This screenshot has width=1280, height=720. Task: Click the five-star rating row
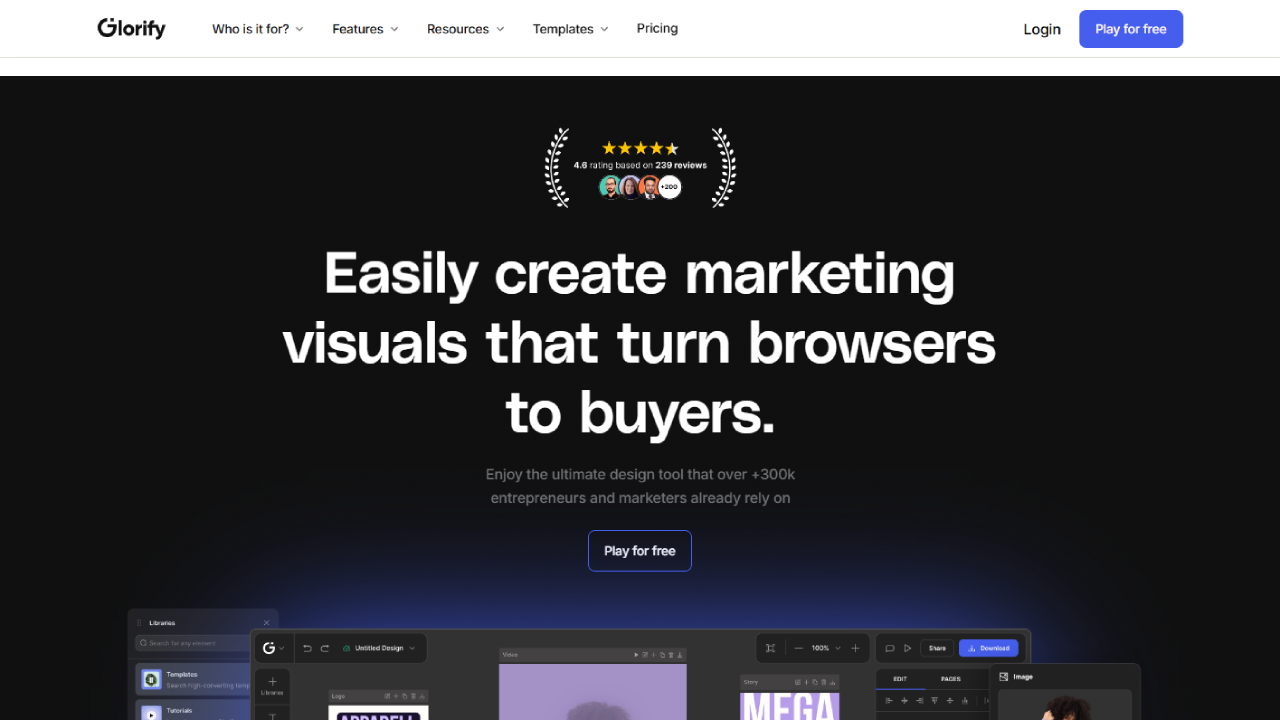point(640,148)
